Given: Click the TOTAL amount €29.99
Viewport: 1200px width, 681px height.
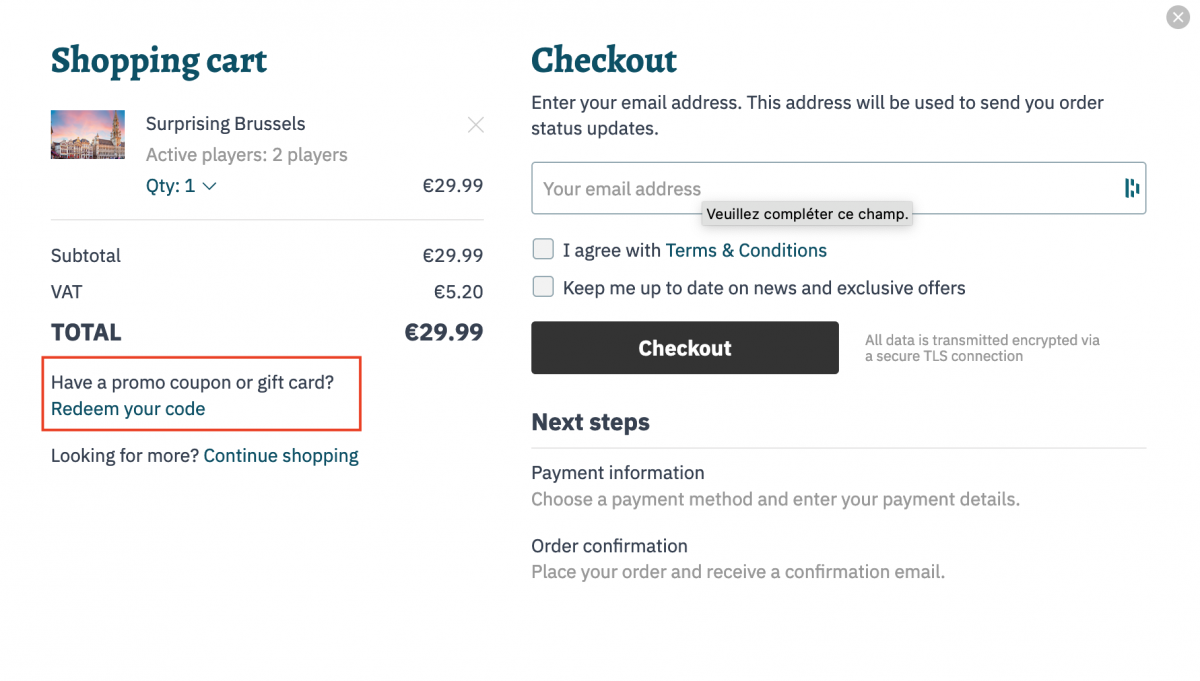Looking at the screenshot, I should (444, 333).
